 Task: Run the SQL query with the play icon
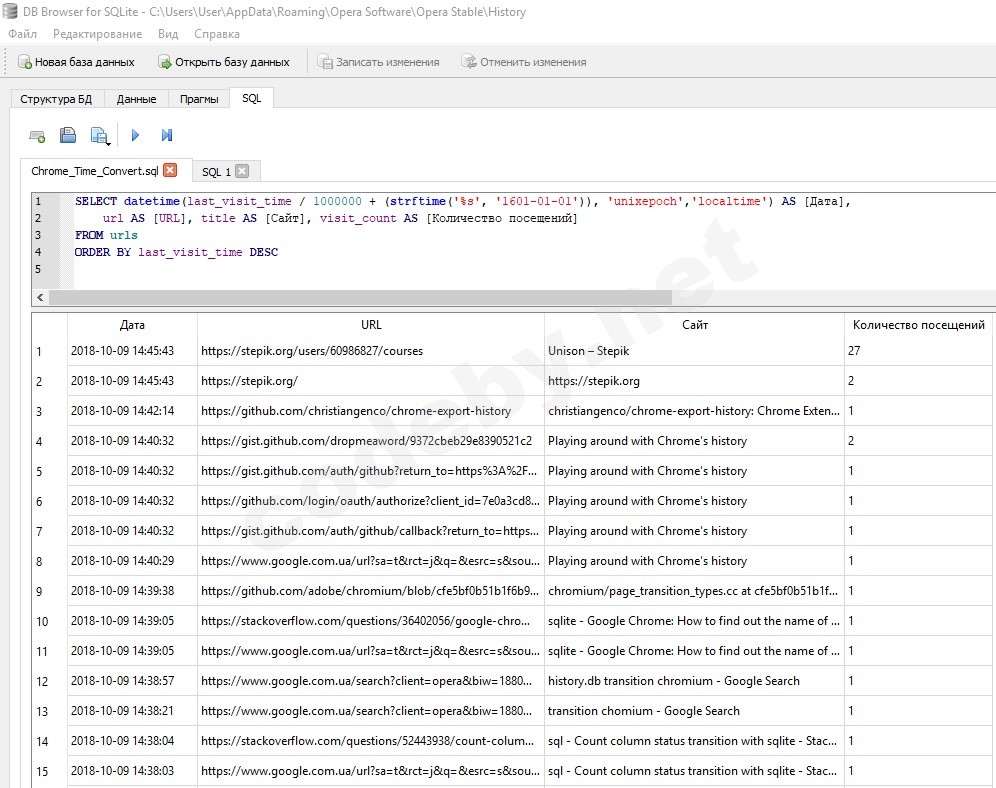(135, 135)
